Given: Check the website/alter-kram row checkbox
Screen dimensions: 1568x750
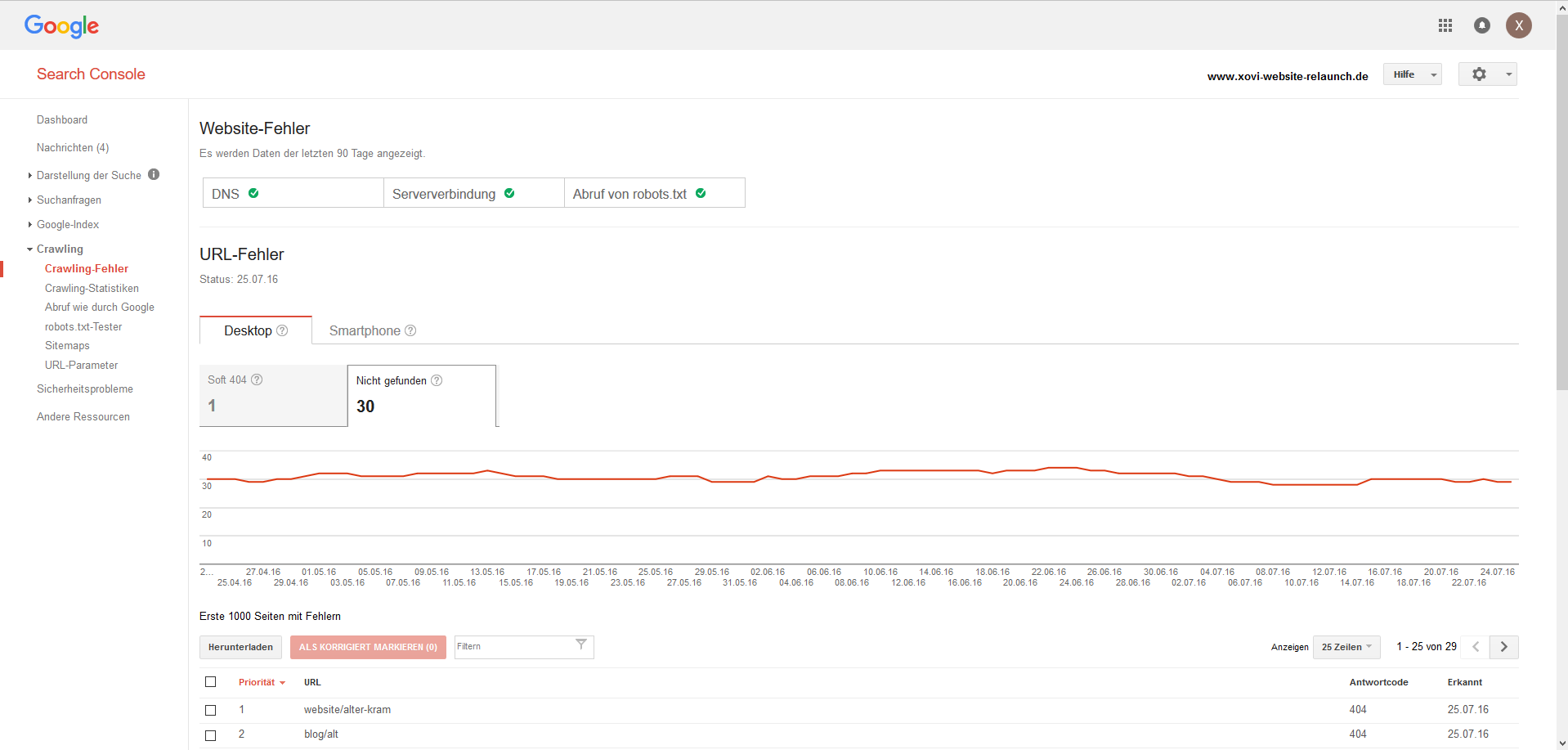Looking at the screenshot, I should point(211,710).
